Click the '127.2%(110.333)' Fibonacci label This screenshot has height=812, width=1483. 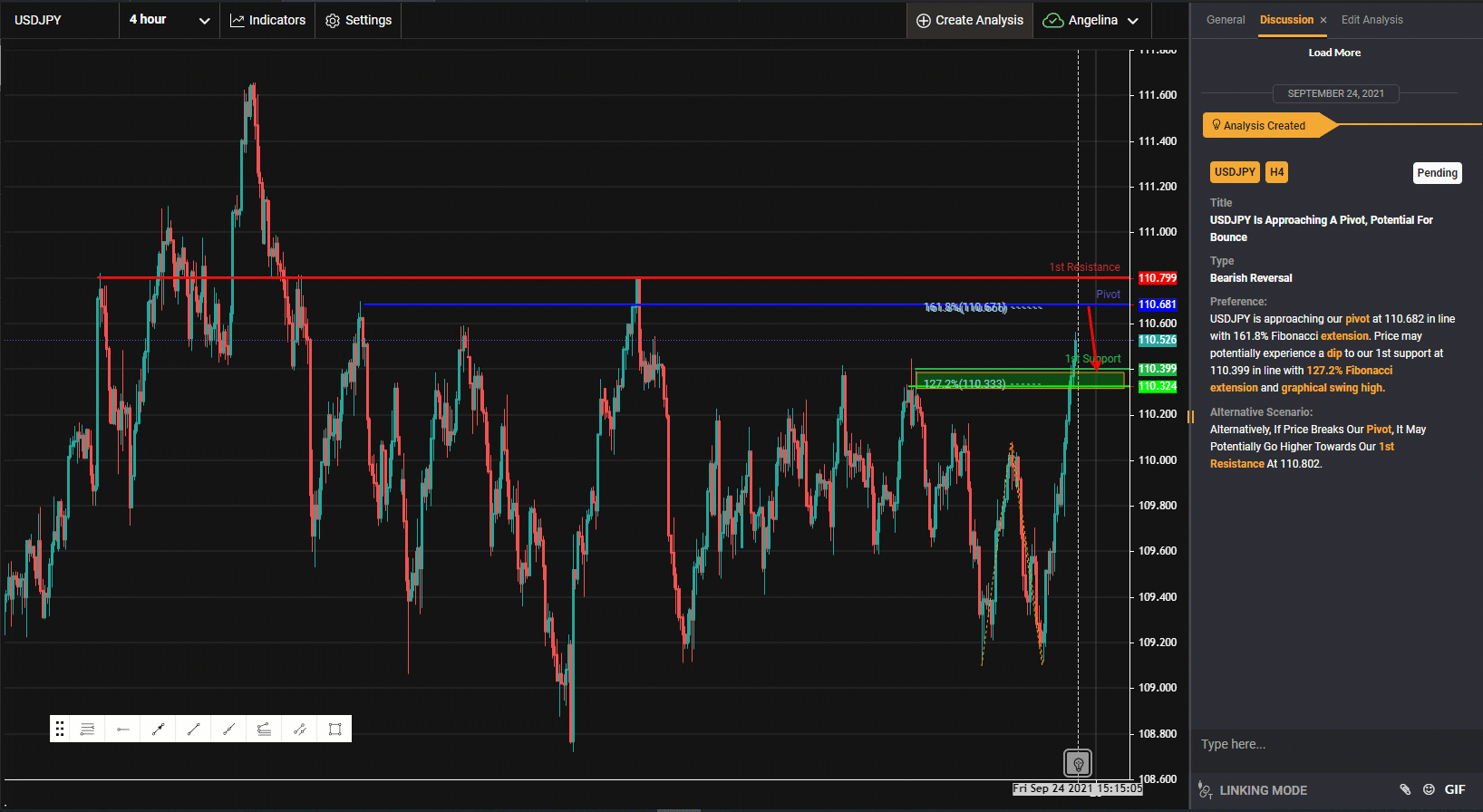pyautogui.click(x=964, y=384)
